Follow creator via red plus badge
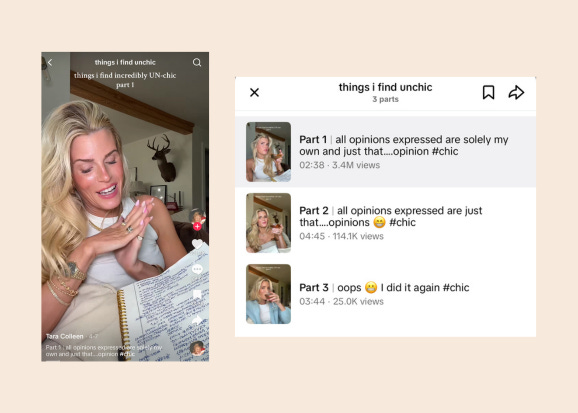Screen dimensions: 578x413 pyautogui.click(x=198, y=226)
